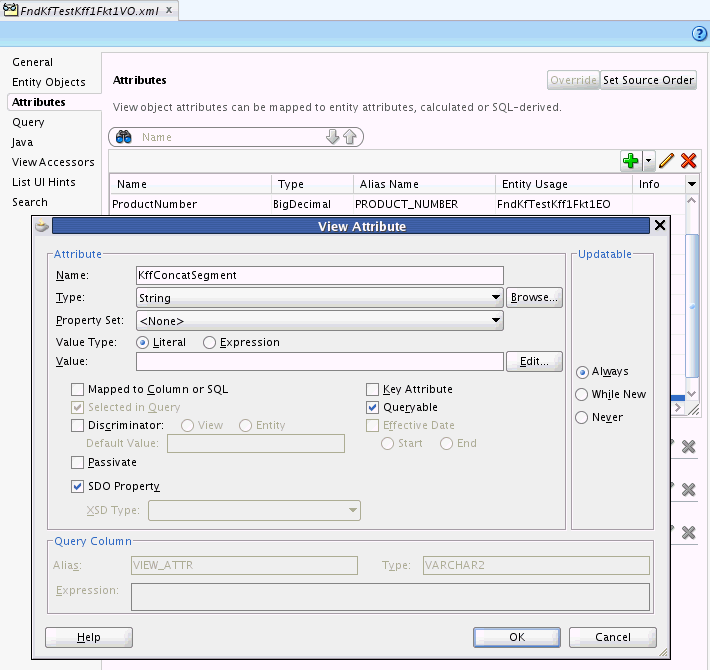This screenshot has width=710, height=670.
Task: Select Always updatable option
Action: point(582,372)
